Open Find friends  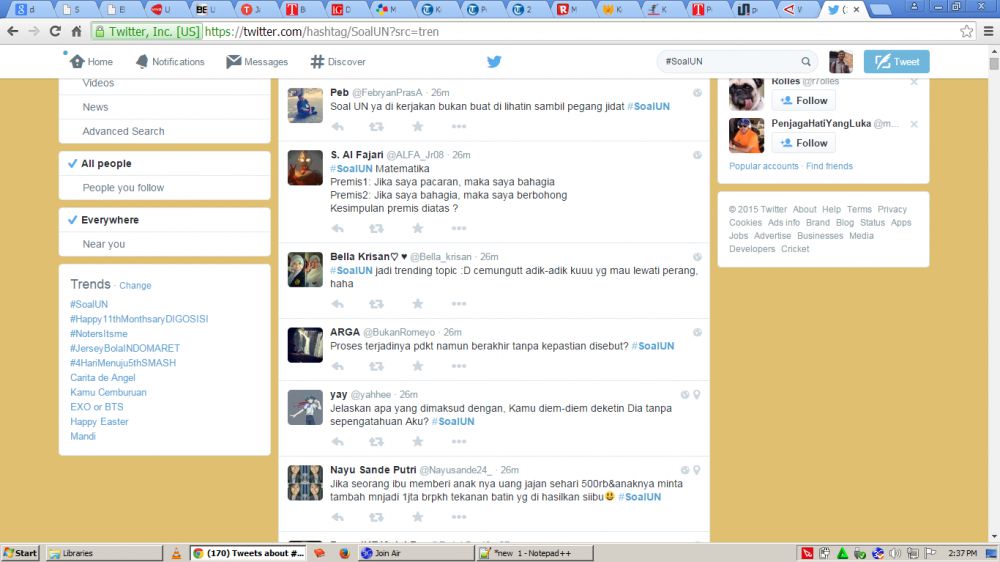(829, 166)
